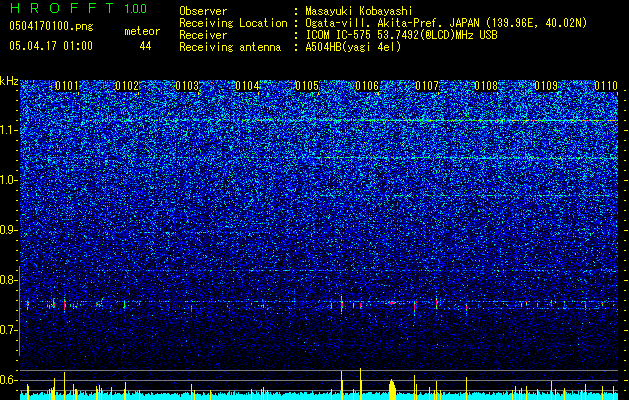Click the 0104 time marker

pos(247,86)
